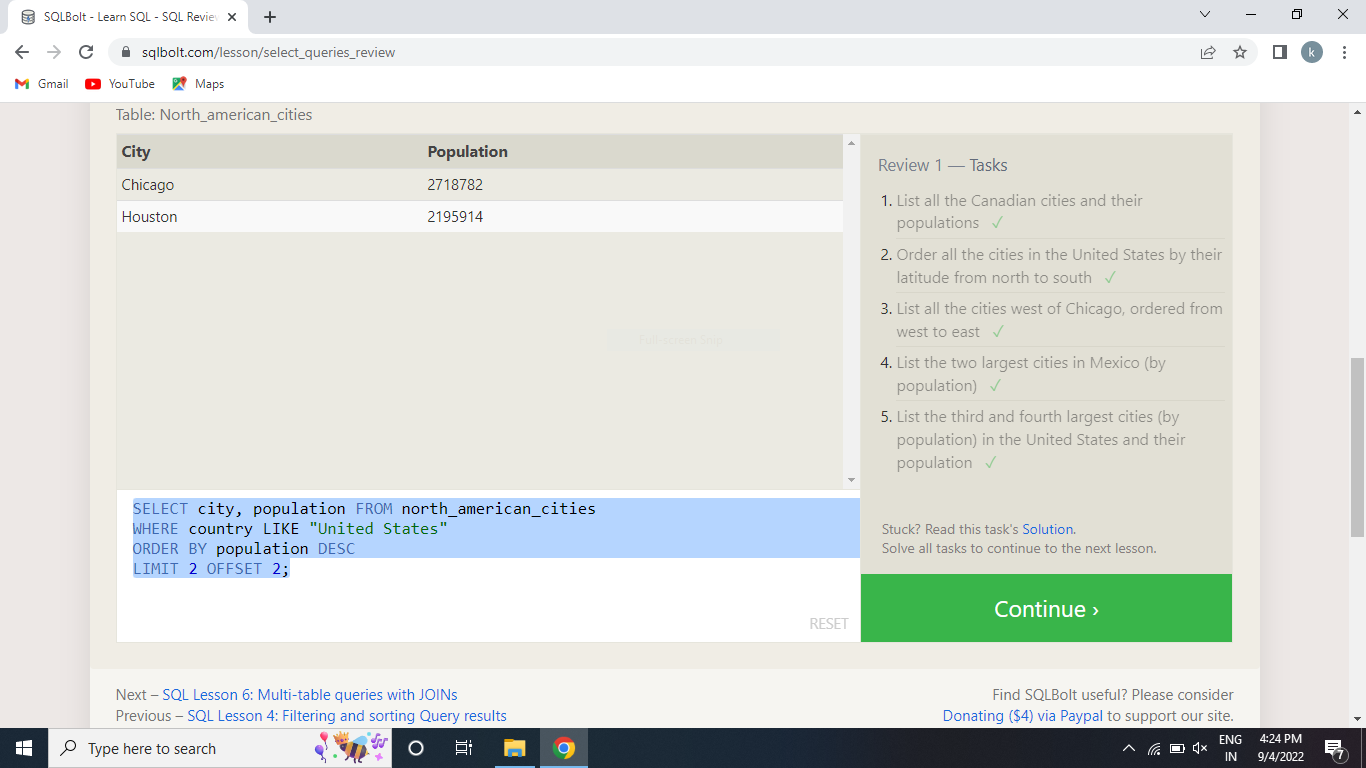This screenshot has width=1366, height=768.
Task: Bookmark this page with the star icon
Action: (x=1240, y=52)
